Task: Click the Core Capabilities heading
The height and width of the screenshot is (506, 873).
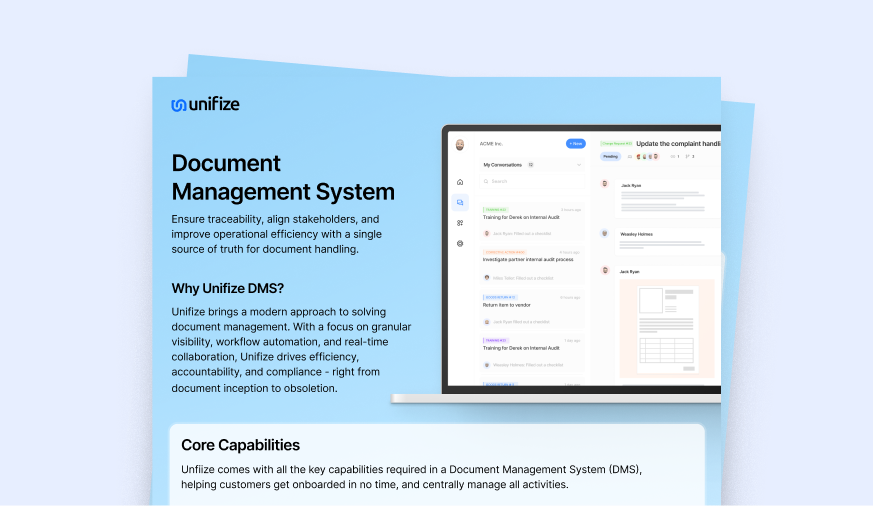Action: tap(241, 445)
